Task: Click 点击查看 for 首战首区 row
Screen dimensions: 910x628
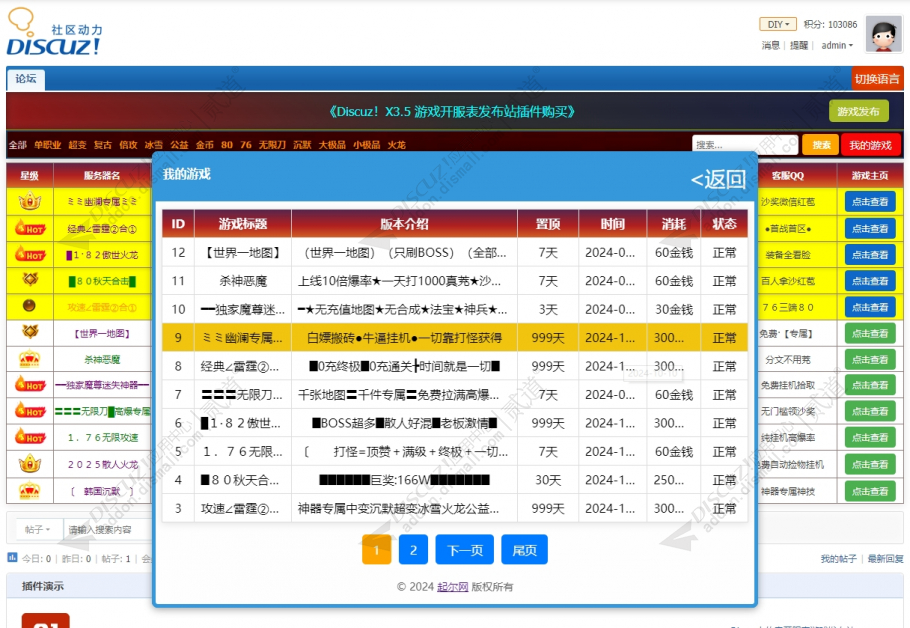Action: tap(869, 228)
